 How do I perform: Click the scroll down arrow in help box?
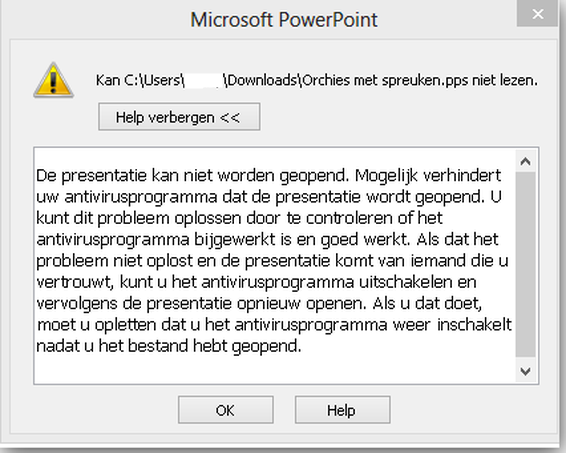[x=525, y=371]
